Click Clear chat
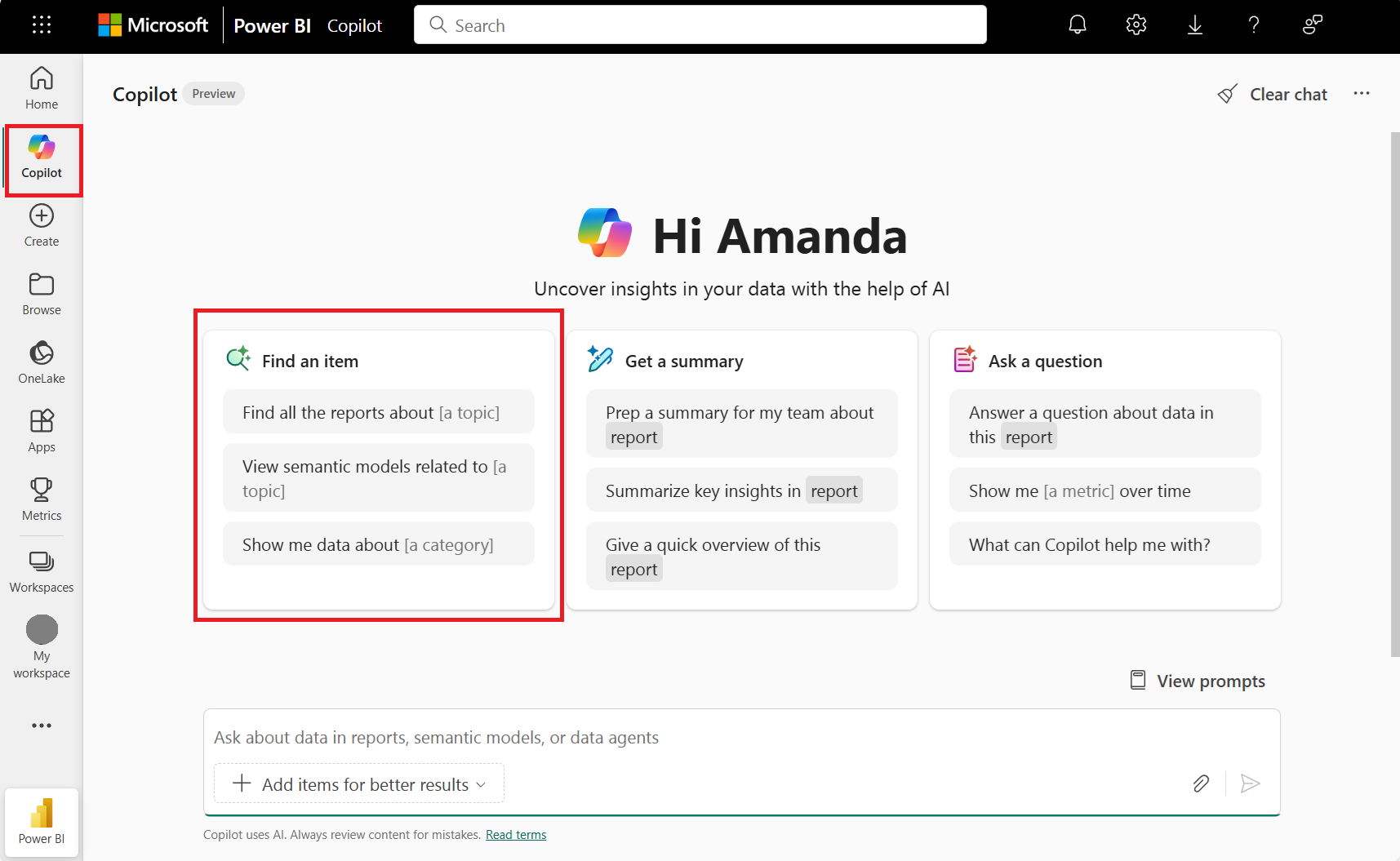 1273,94
